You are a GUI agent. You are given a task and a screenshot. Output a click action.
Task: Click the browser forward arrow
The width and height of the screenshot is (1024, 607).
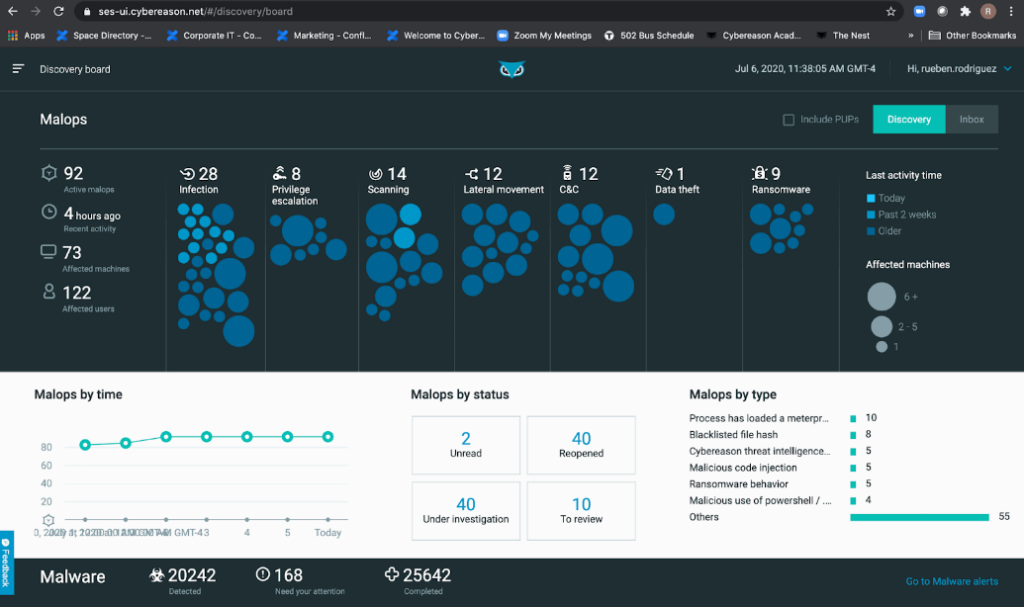(x=35, y=11)
